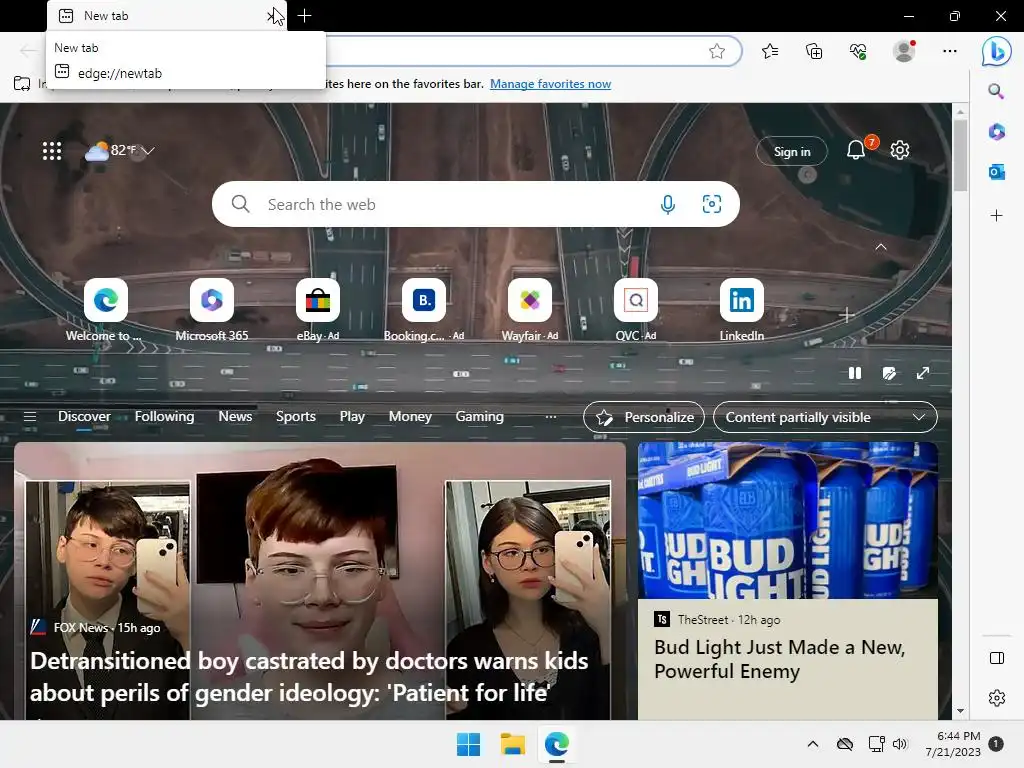Add a new quick link site
1024x768 pixels.
(846, 315)
